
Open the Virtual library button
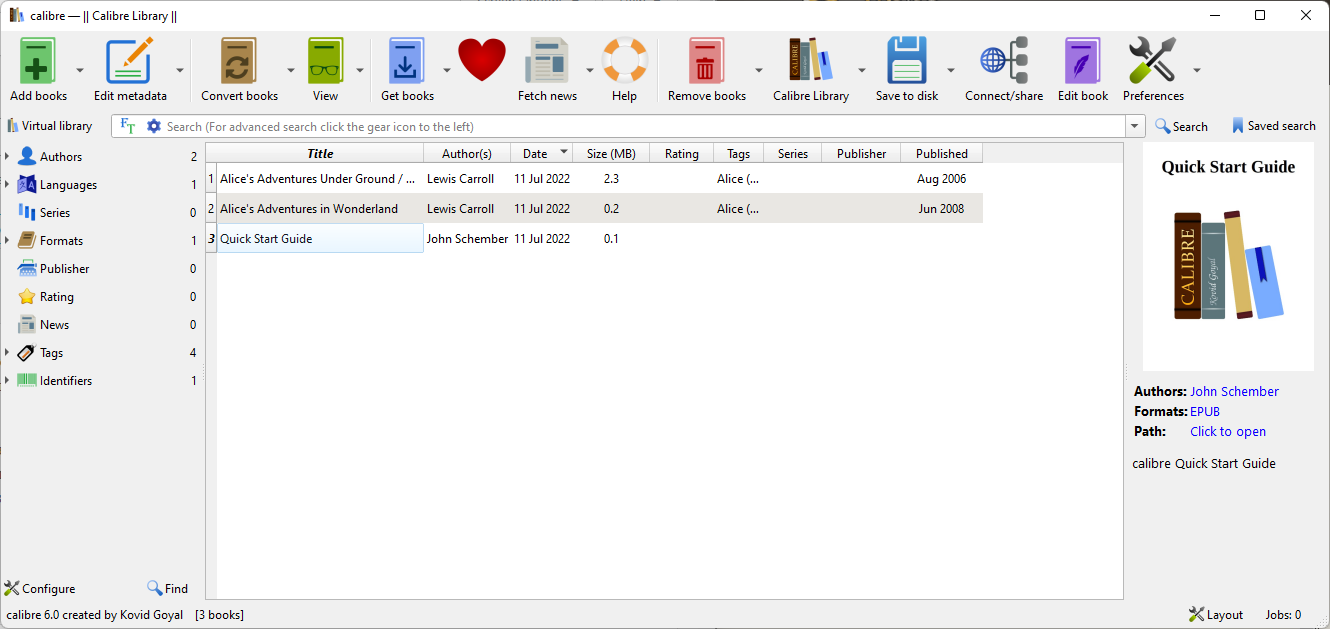pos(50,126)
